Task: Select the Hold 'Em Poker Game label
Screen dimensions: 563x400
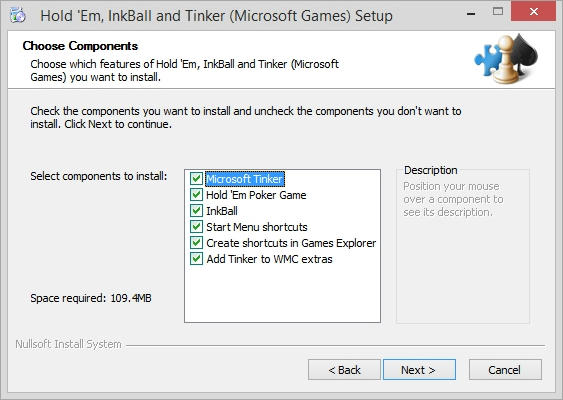Action: pyautogui.click(x=256, y=195)
